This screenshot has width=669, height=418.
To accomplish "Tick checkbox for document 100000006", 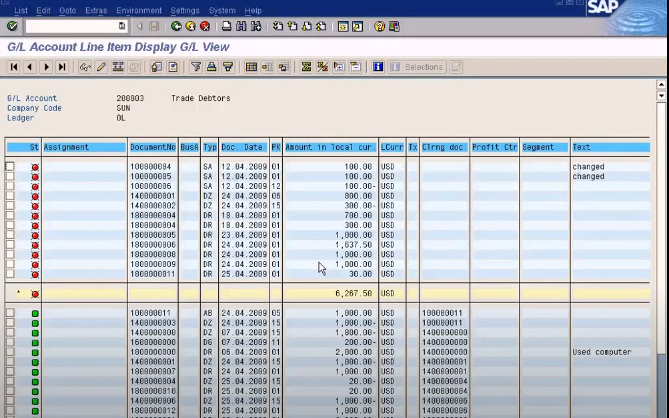I will 10,186.
